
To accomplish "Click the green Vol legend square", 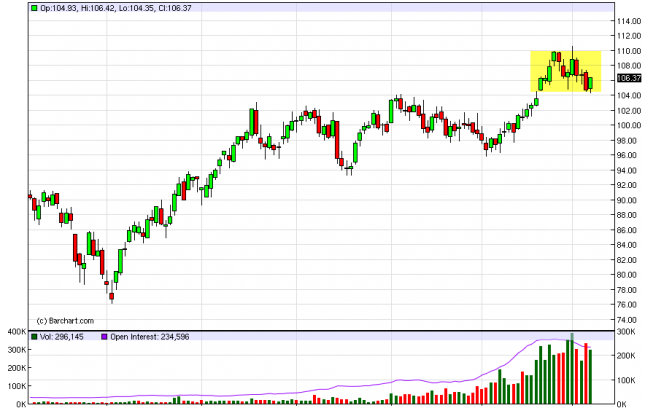I will pyautogui.click(x=34, y=336).
